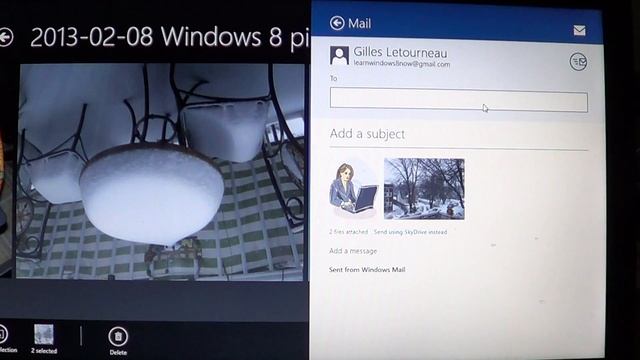The image size is (640, 360).
Task: Go back with the Photos app back arrow
Action: 6,38
